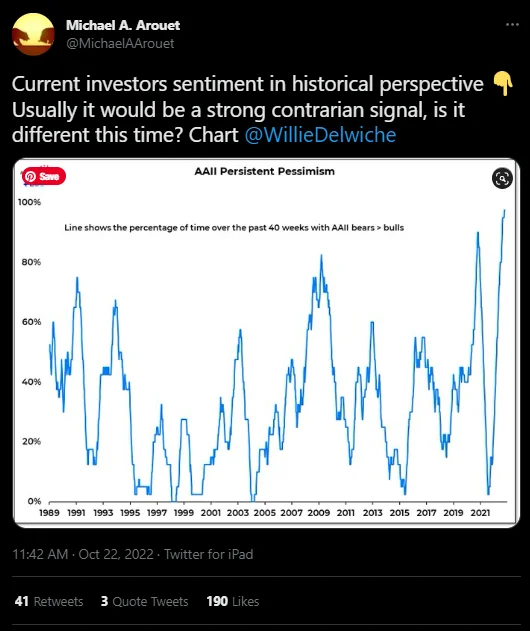Click the chart title AAII Persistent Pessimism
The height and width of the screenshot is (631, 530).
coord(264,171)
